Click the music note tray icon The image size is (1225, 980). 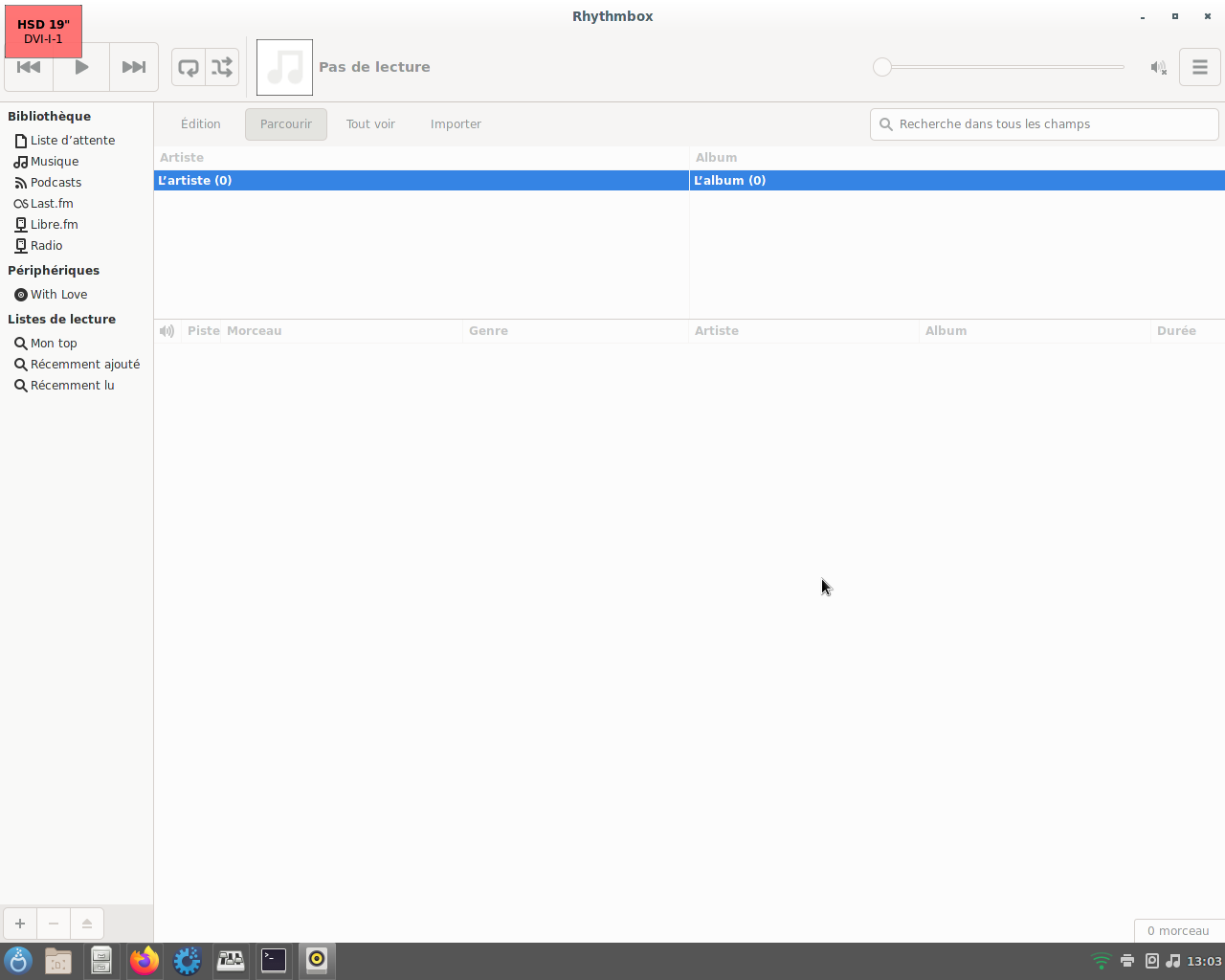1173,961
